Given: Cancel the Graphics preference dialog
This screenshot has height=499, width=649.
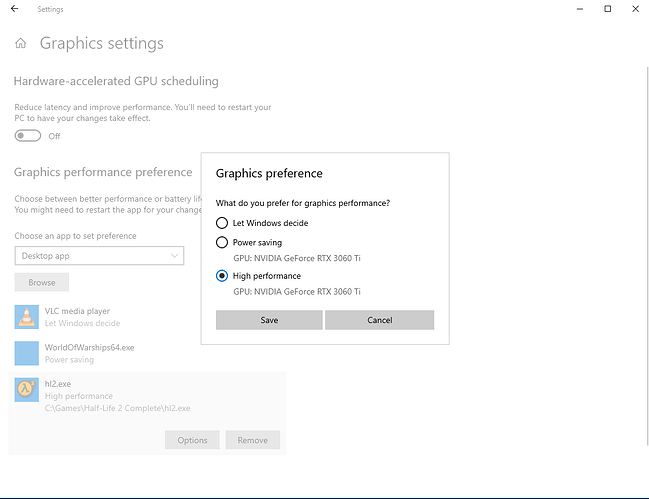Looking at the screenshot, I should pyautogui.click(x=379, y=320).
